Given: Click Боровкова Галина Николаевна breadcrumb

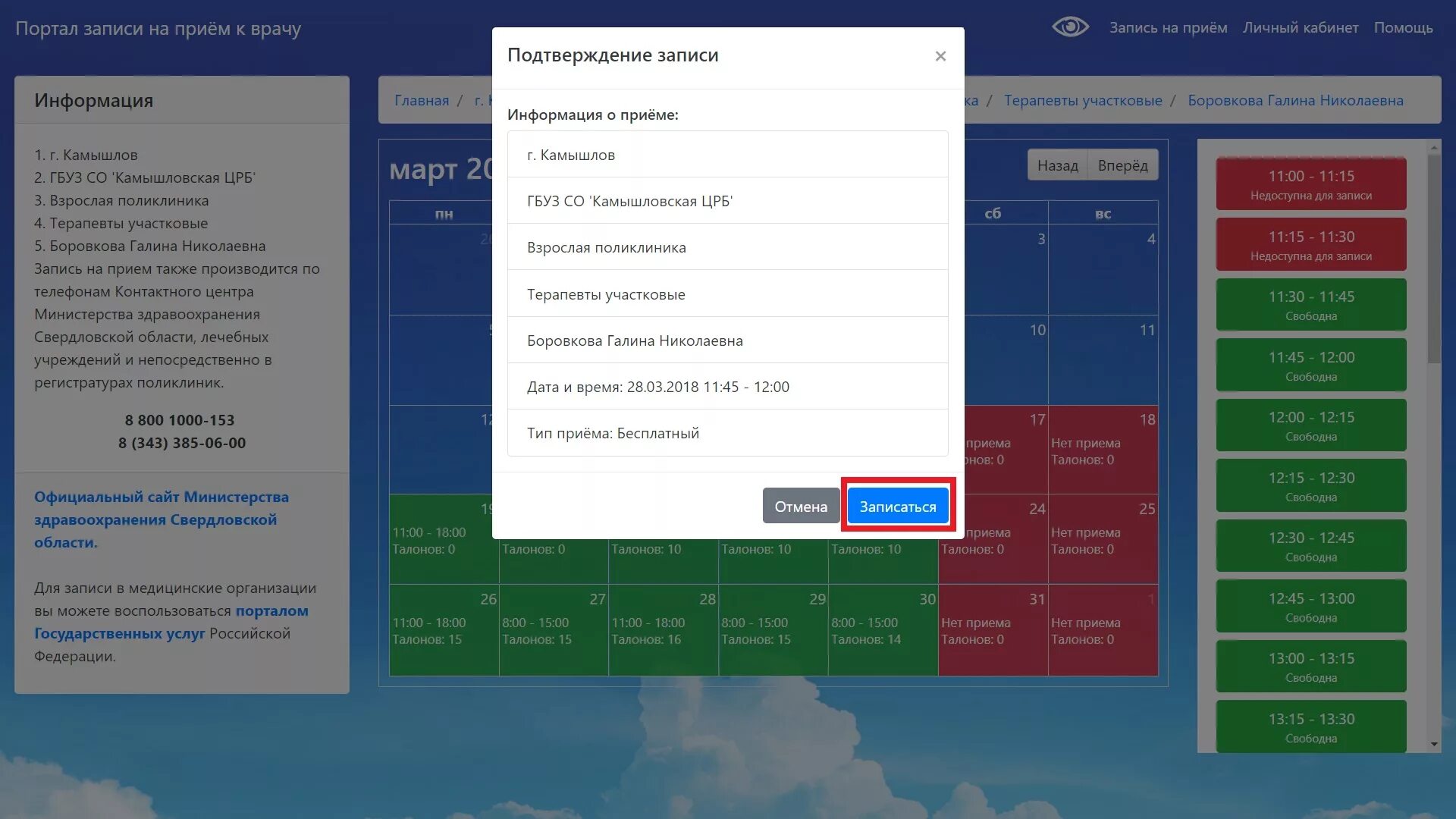Looking at the screenshot, I should pyautogui.click(x=1295, y=100).
